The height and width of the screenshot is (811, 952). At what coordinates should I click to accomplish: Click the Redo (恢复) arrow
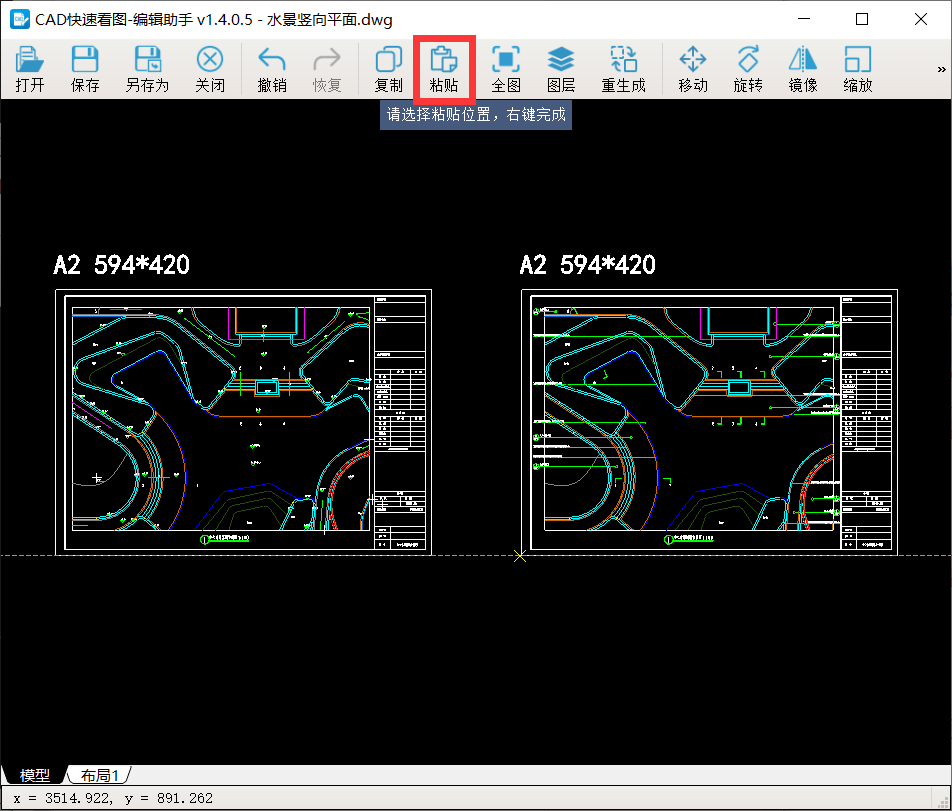coord(327,68)
